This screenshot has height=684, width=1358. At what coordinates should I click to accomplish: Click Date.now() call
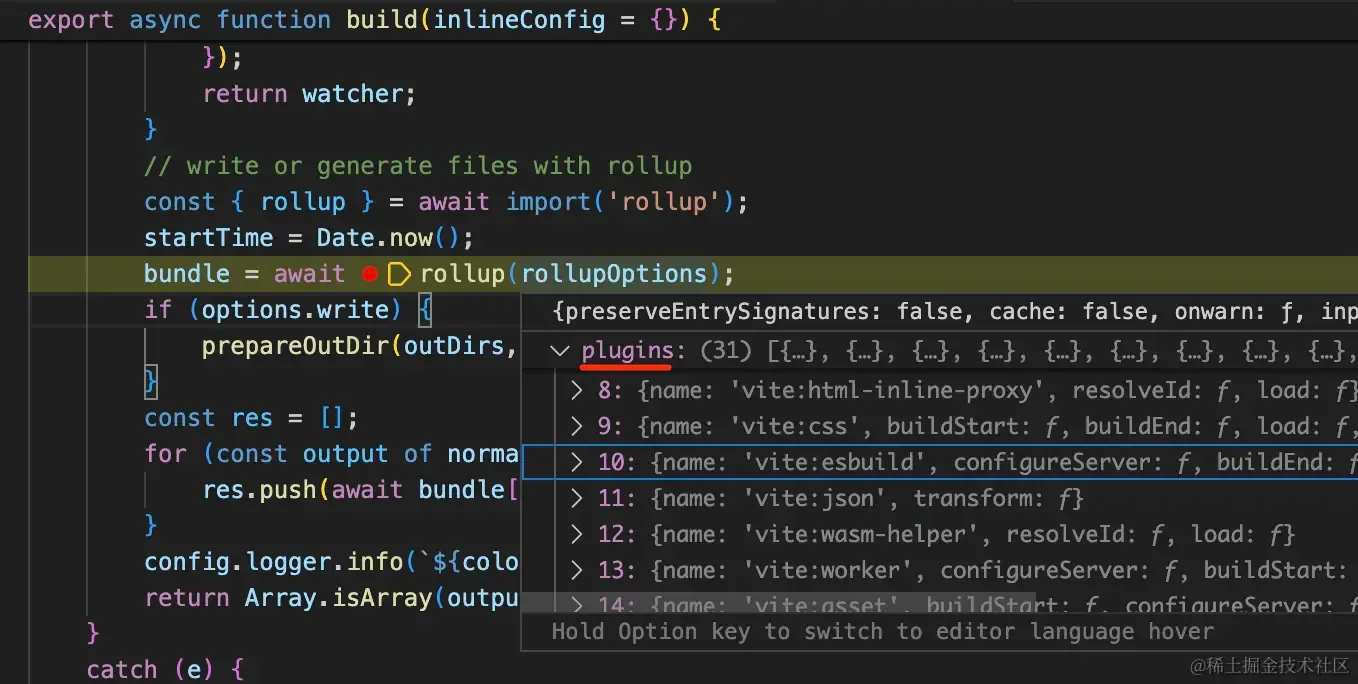[x=388, y=238]
